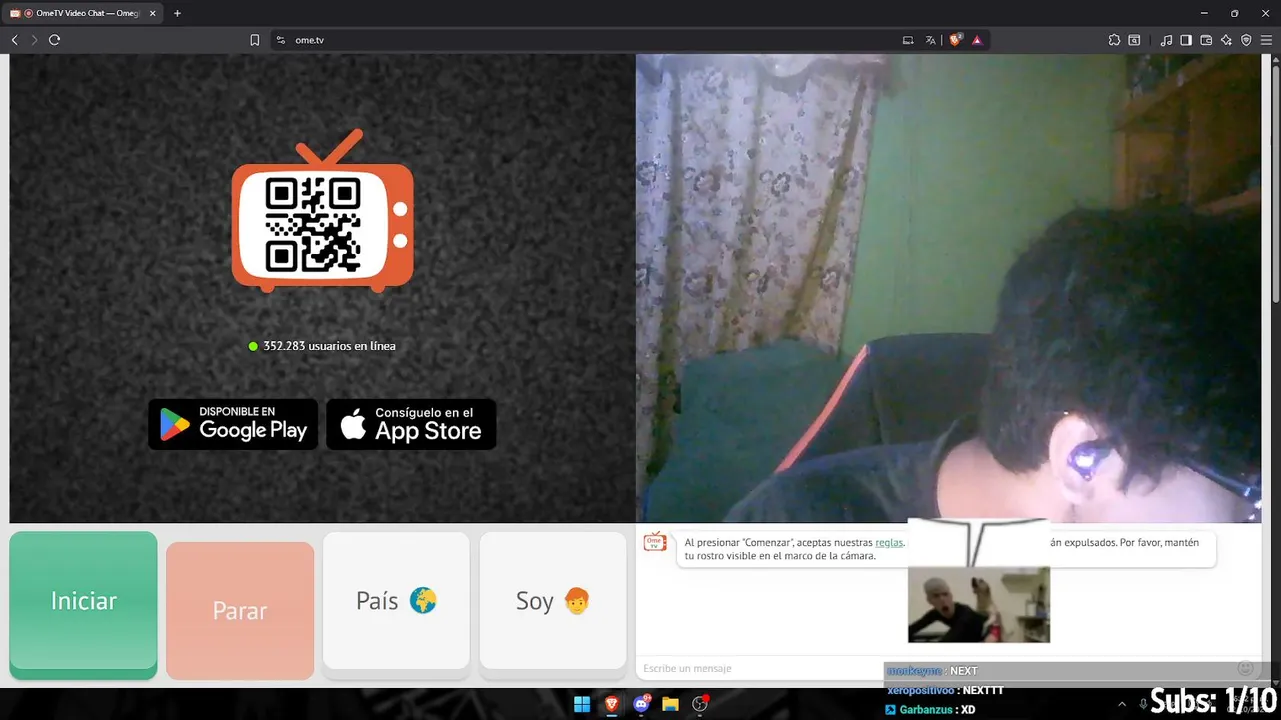Bookmark this page via the bookmark icon
Viewport: 1281px width, 720px height.
point(255,40)
